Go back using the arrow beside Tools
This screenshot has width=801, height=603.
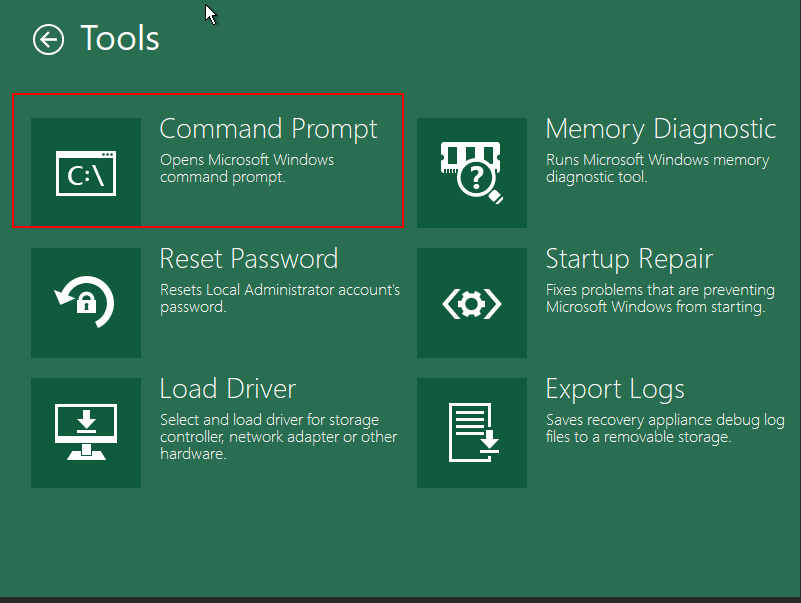click(49, 39)
